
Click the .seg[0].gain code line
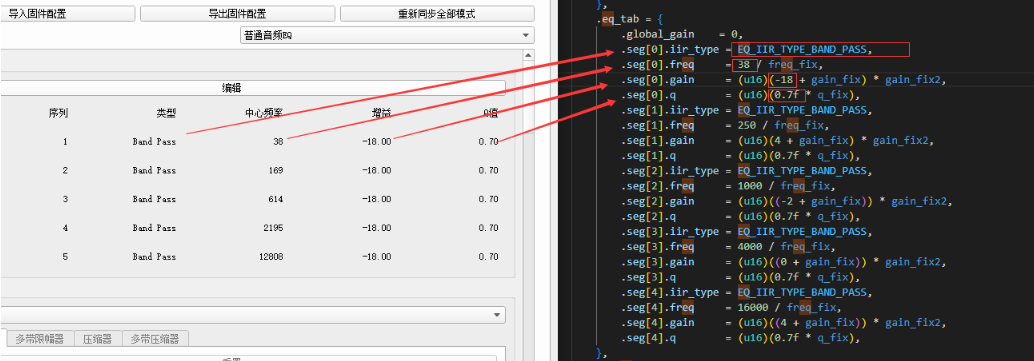[x=784, y=80]
